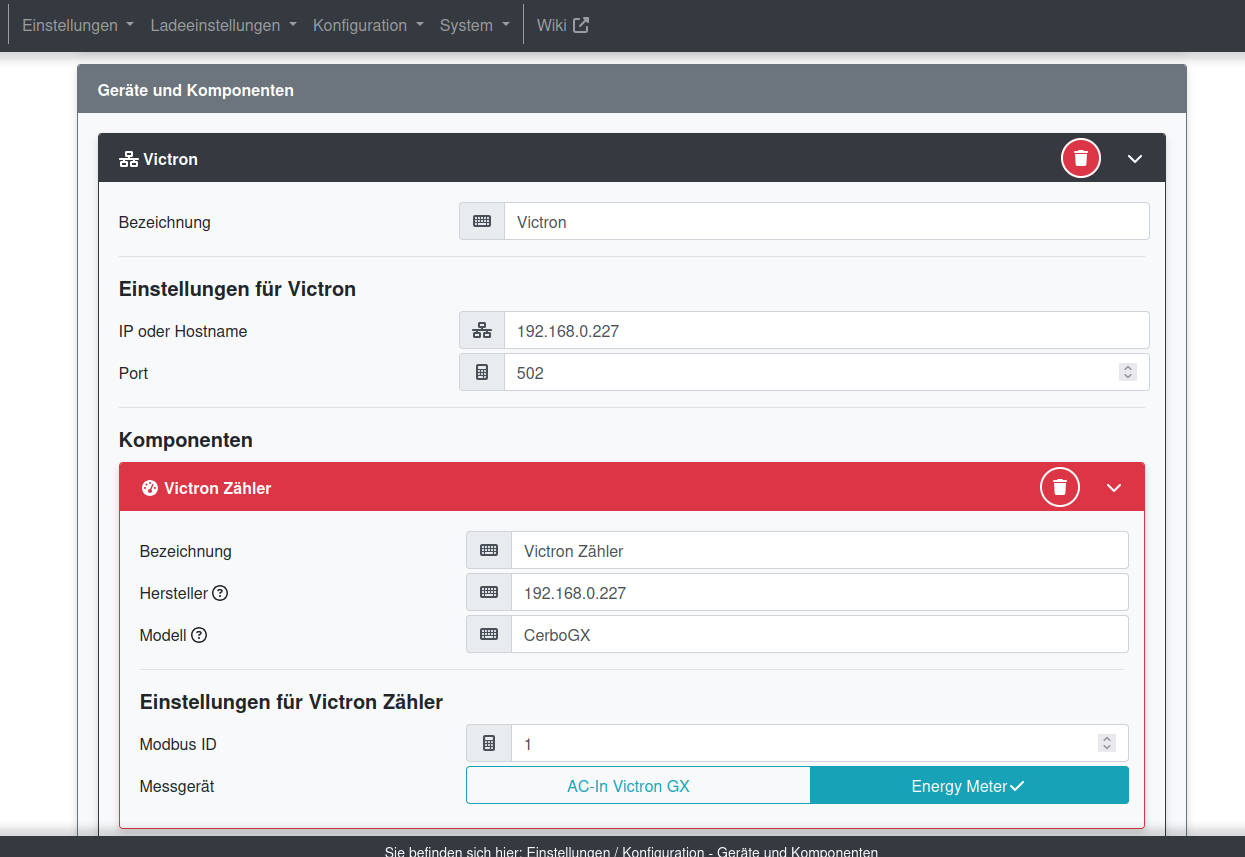Viewport: 1245px width, 857px height.
Task: Click keyboard icon beside Modell field
Action: point(489,634)
